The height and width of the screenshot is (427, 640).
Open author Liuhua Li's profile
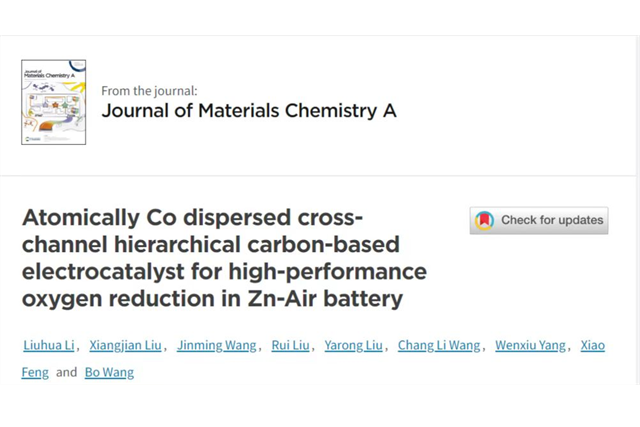[x=47, y=346]
